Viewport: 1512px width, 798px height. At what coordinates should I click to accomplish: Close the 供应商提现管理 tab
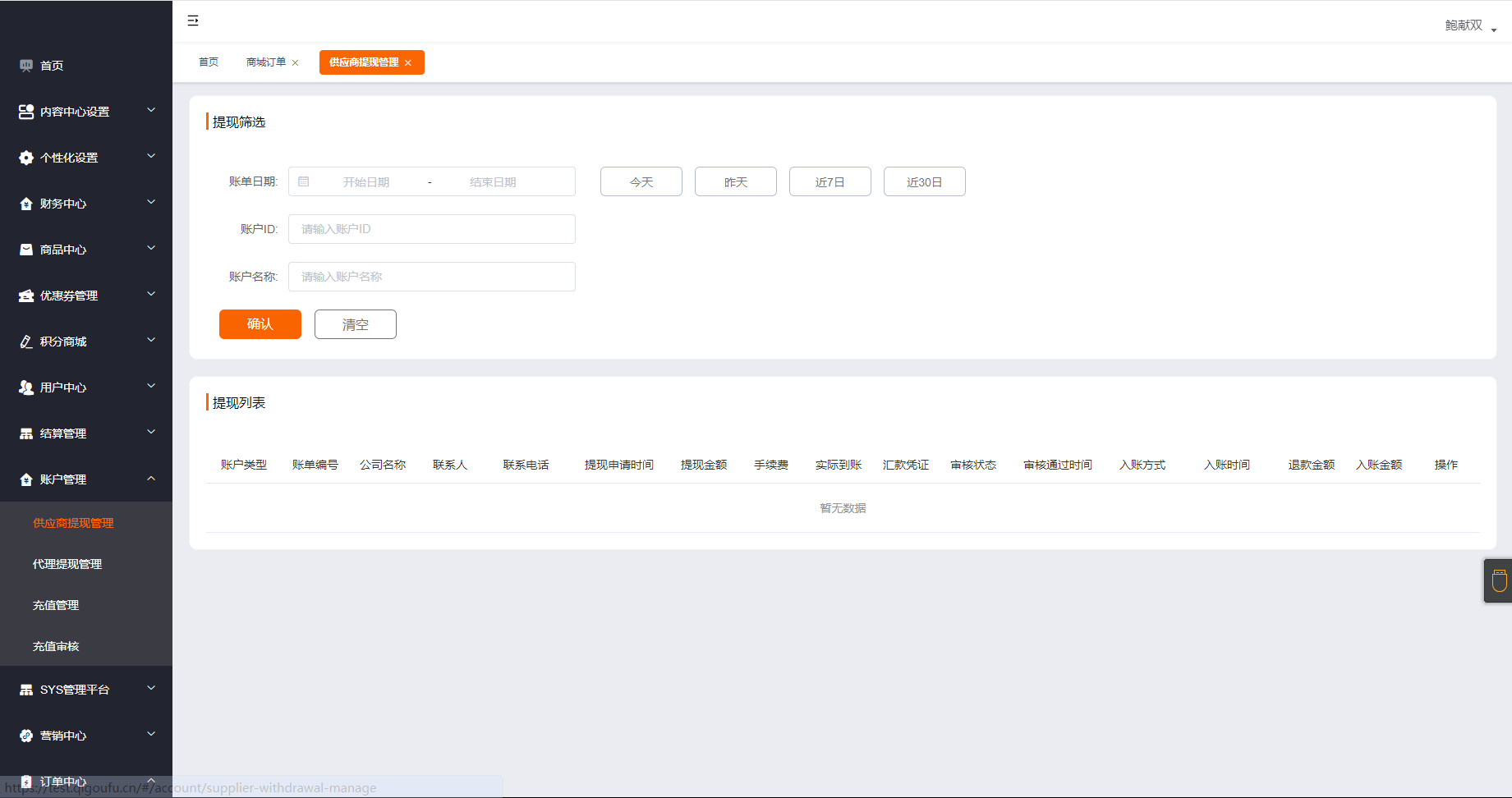(x=408, y=63)
